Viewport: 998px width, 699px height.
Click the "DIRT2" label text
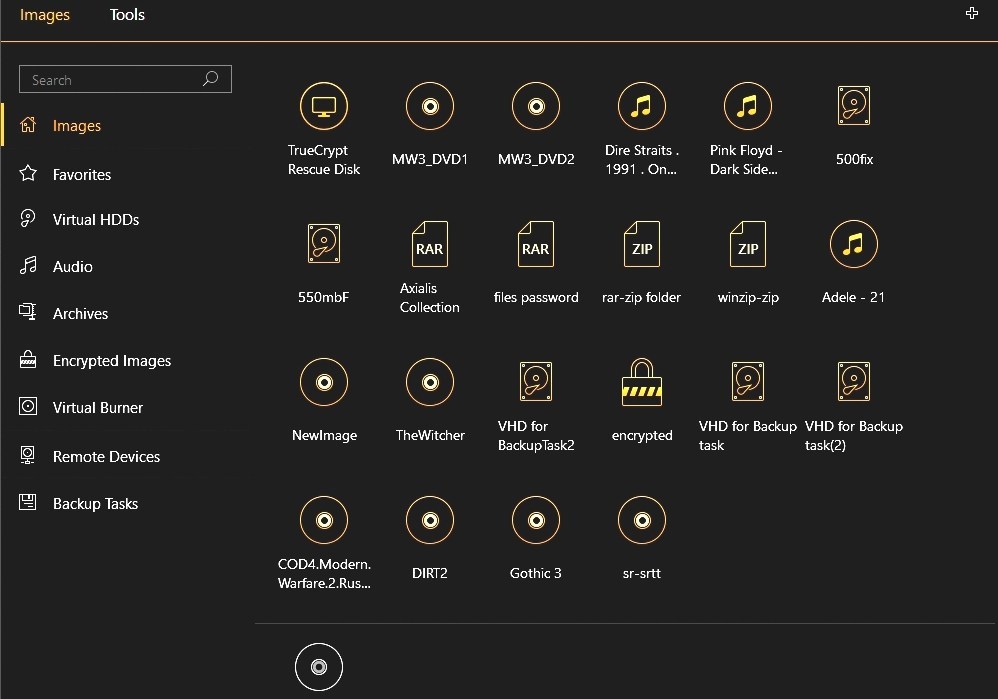(x=430, y=573)
